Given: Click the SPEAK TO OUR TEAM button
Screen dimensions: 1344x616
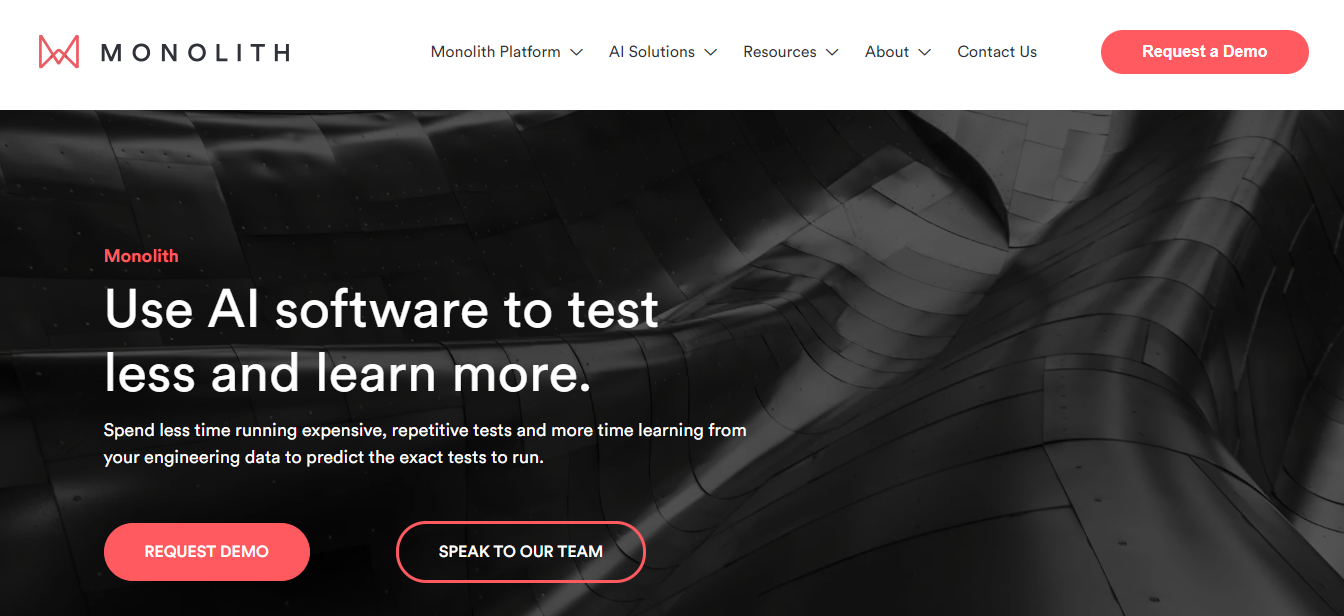Looking at the screenshot, I should [521, 552].
